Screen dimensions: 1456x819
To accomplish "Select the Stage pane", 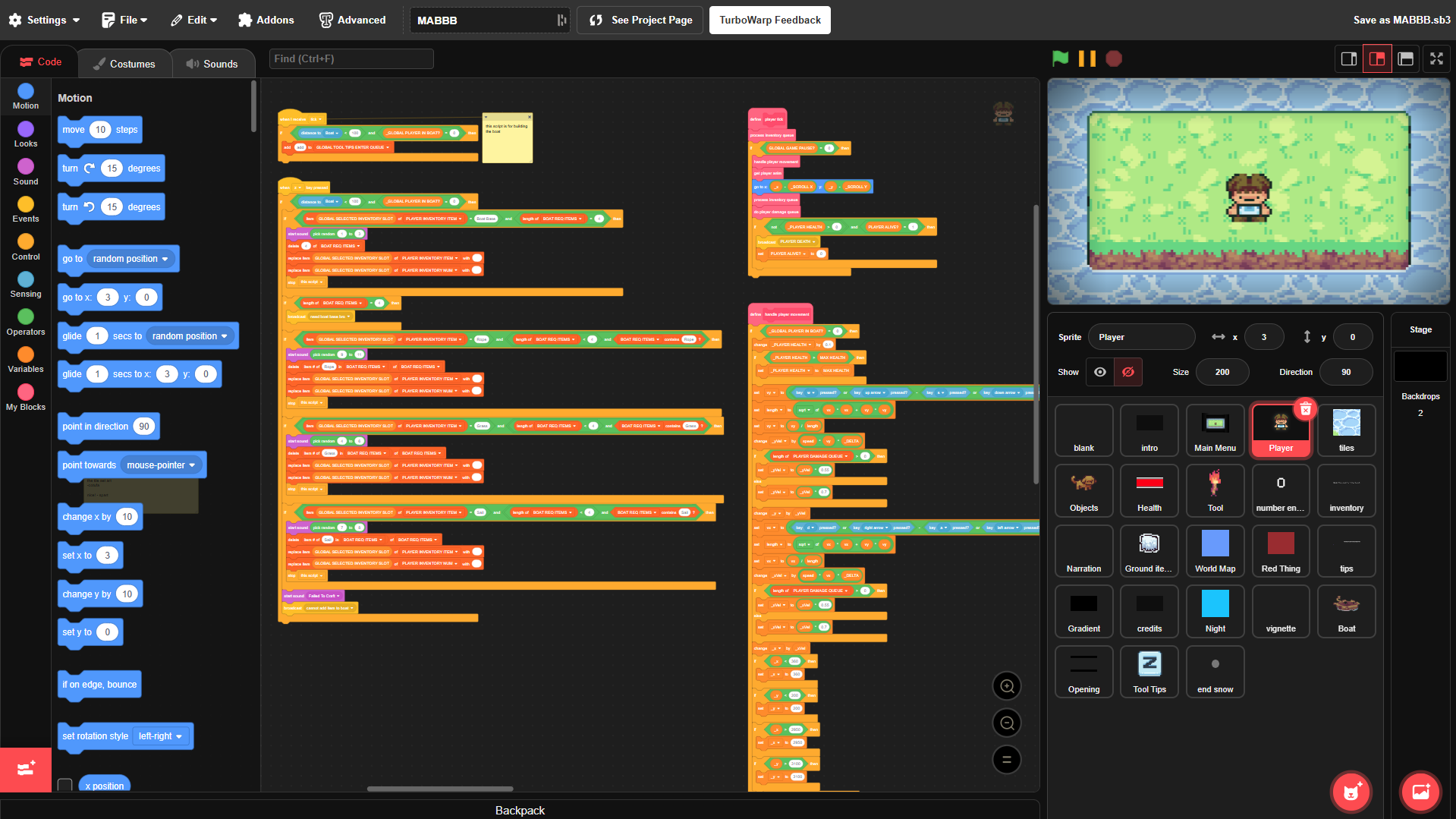I will click(1420, 363).
